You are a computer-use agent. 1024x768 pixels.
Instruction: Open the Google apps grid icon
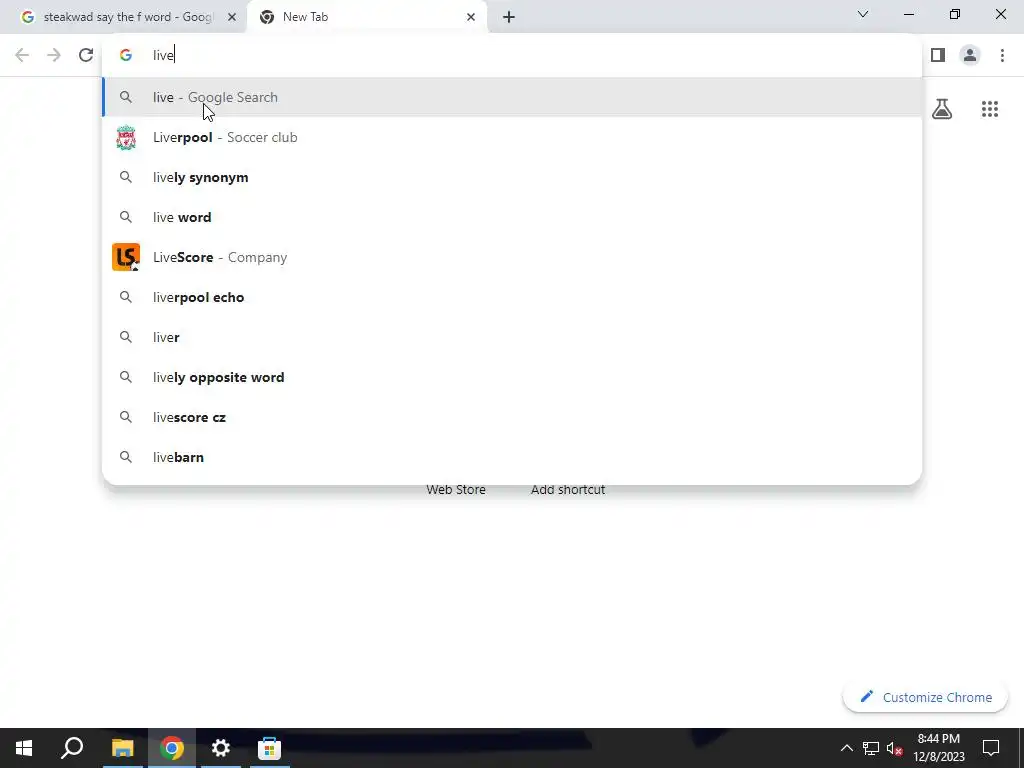[x=990, y=109]
